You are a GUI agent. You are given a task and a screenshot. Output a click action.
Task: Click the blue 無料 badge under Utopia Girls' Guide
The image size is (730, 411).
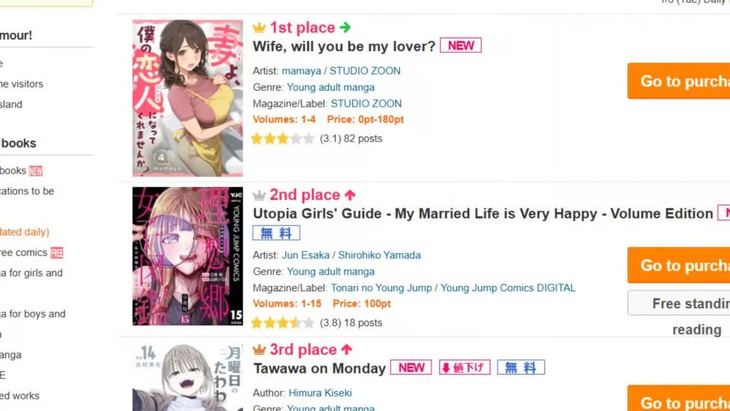276,233
